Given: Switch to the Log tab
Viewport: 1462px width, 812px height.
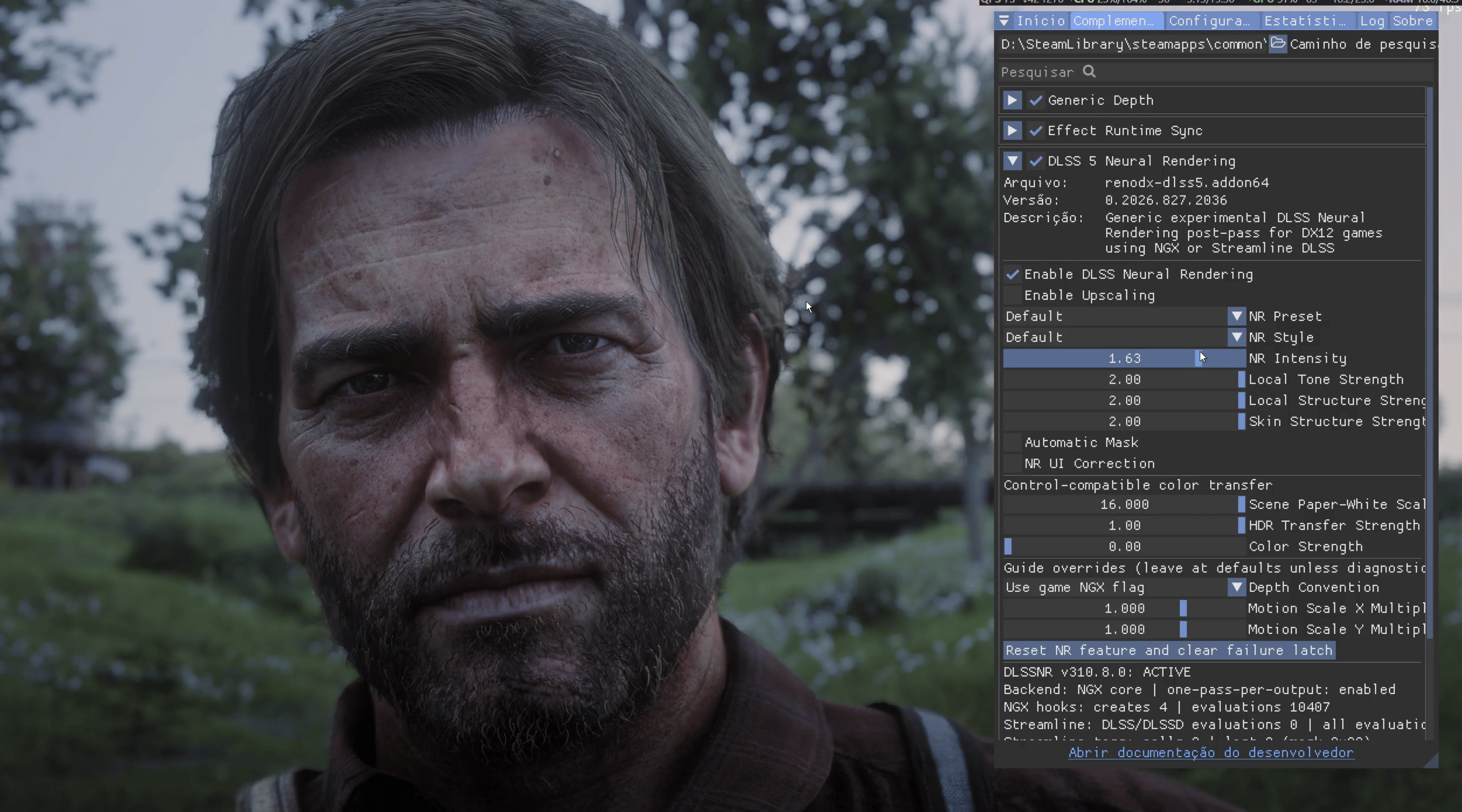Looking at the screenshot, I should [x=1372, y=21].
